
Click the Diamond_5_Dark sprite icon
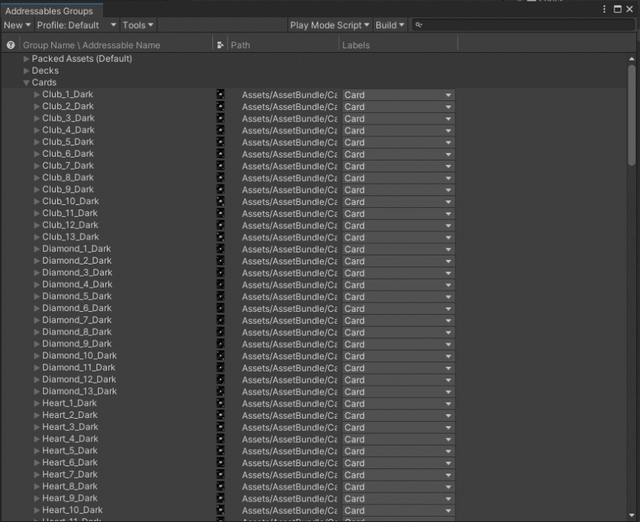[221, 297]
